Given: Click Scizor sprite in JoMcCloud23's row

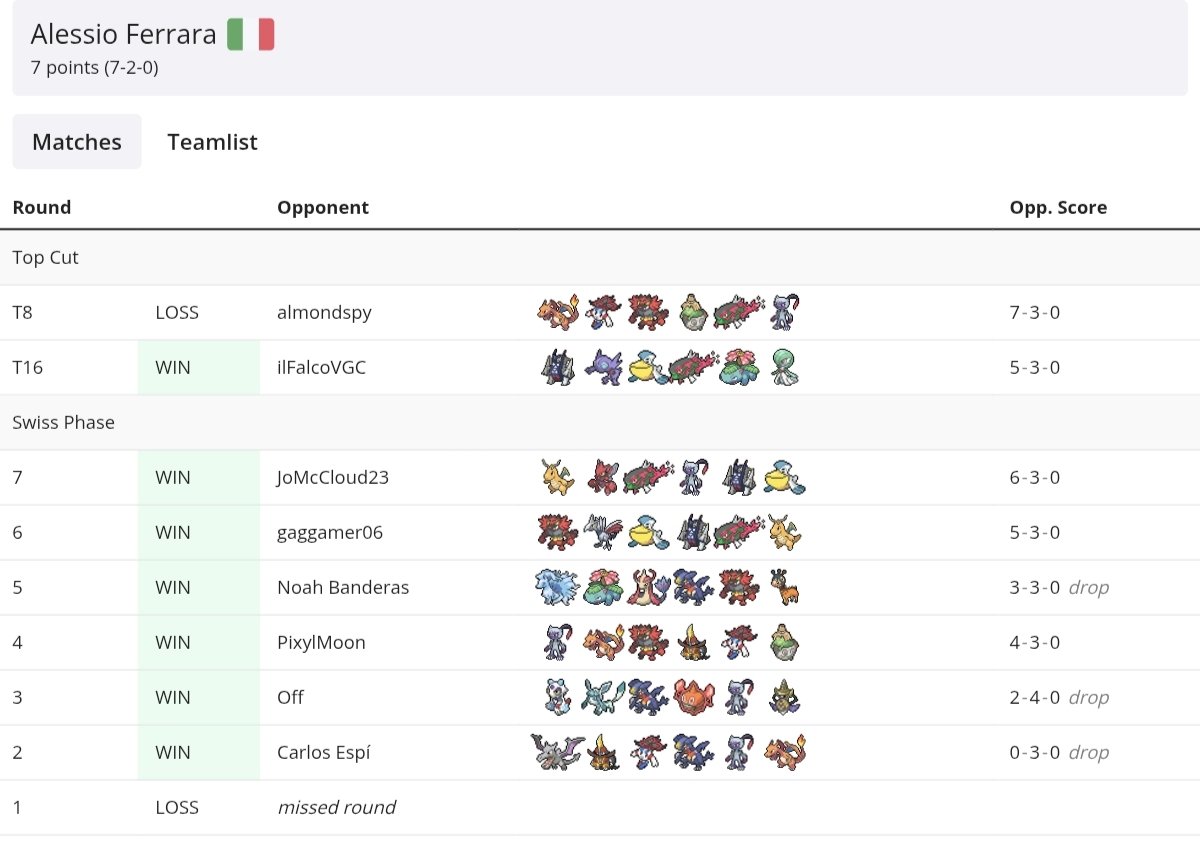Looking at the screenshot, I should 603,478.
